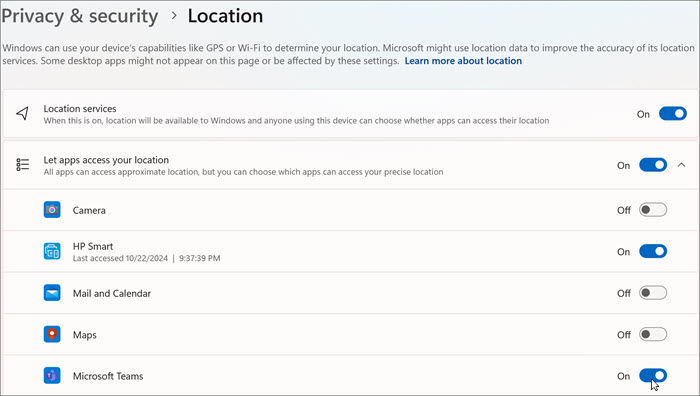The image size is (700, 396).
Task: Click the Let apps access list icon
Action: coord(22,165)
